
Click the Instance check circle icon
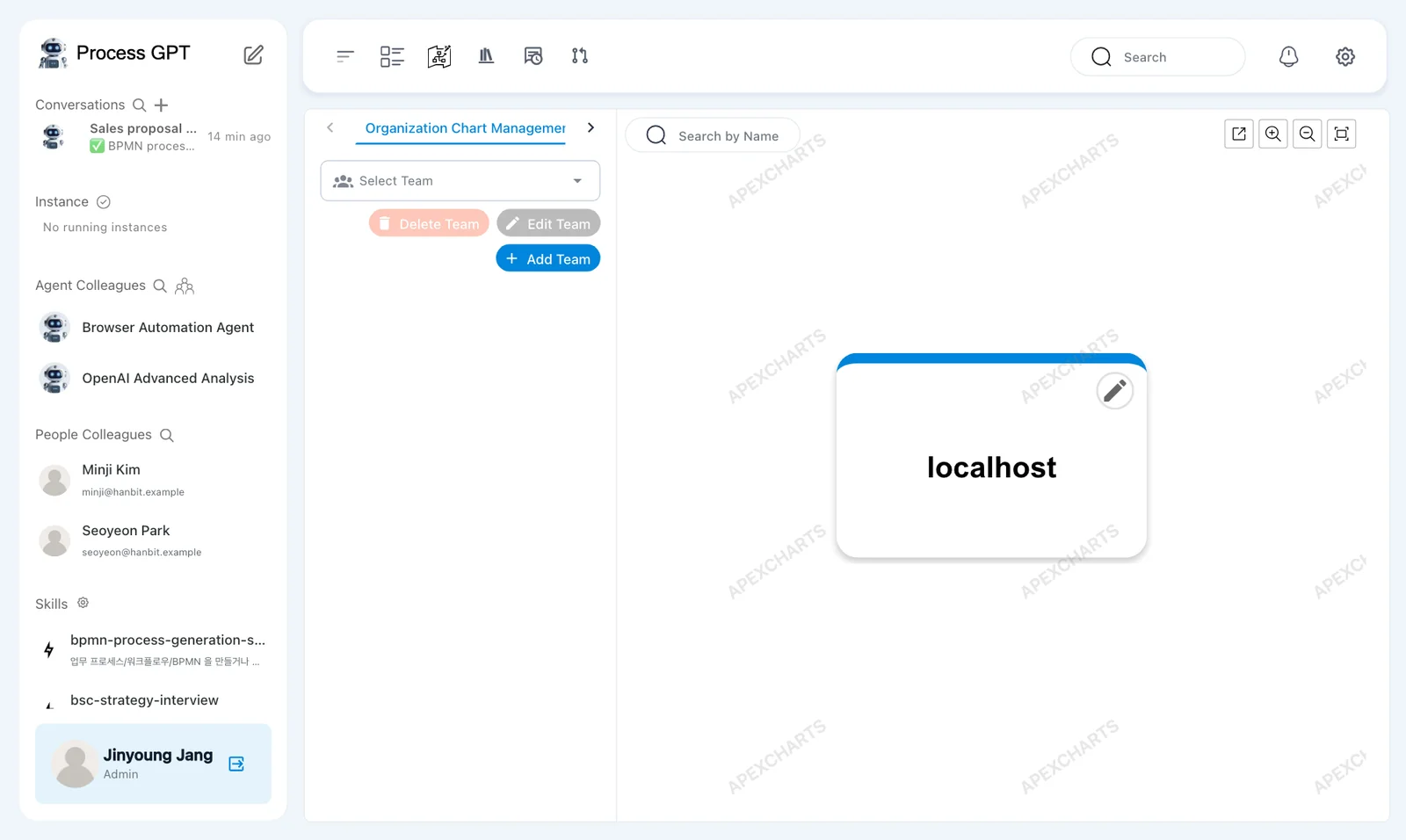tap(104, 202)
